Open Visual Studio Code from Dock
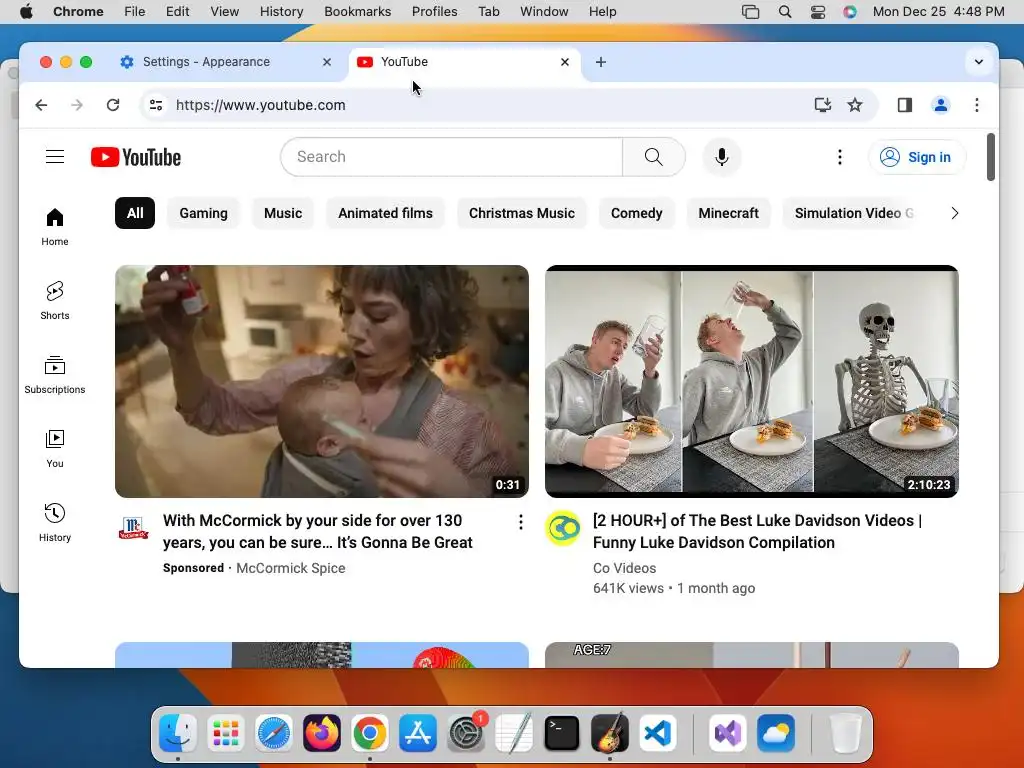The height and width of the screenshot is (768, 1024). coord(658,733)
